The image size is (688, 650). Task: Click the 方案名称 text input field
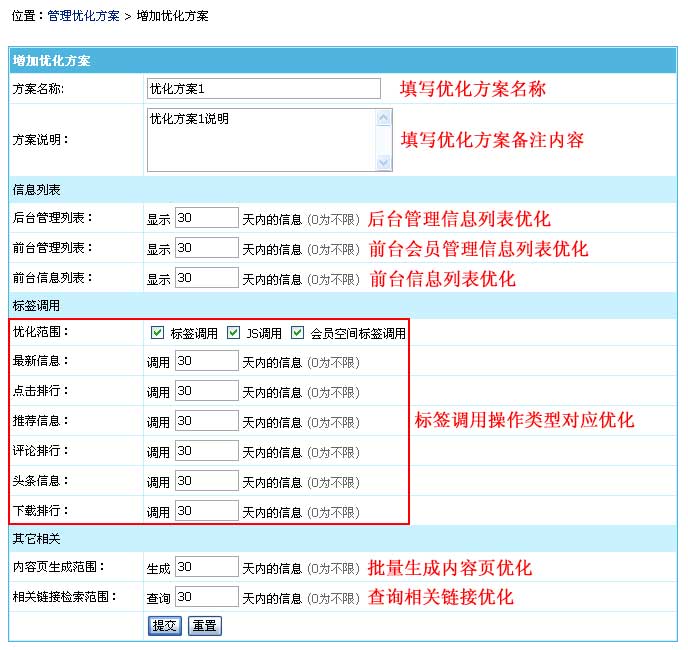[x=263, y=89]
